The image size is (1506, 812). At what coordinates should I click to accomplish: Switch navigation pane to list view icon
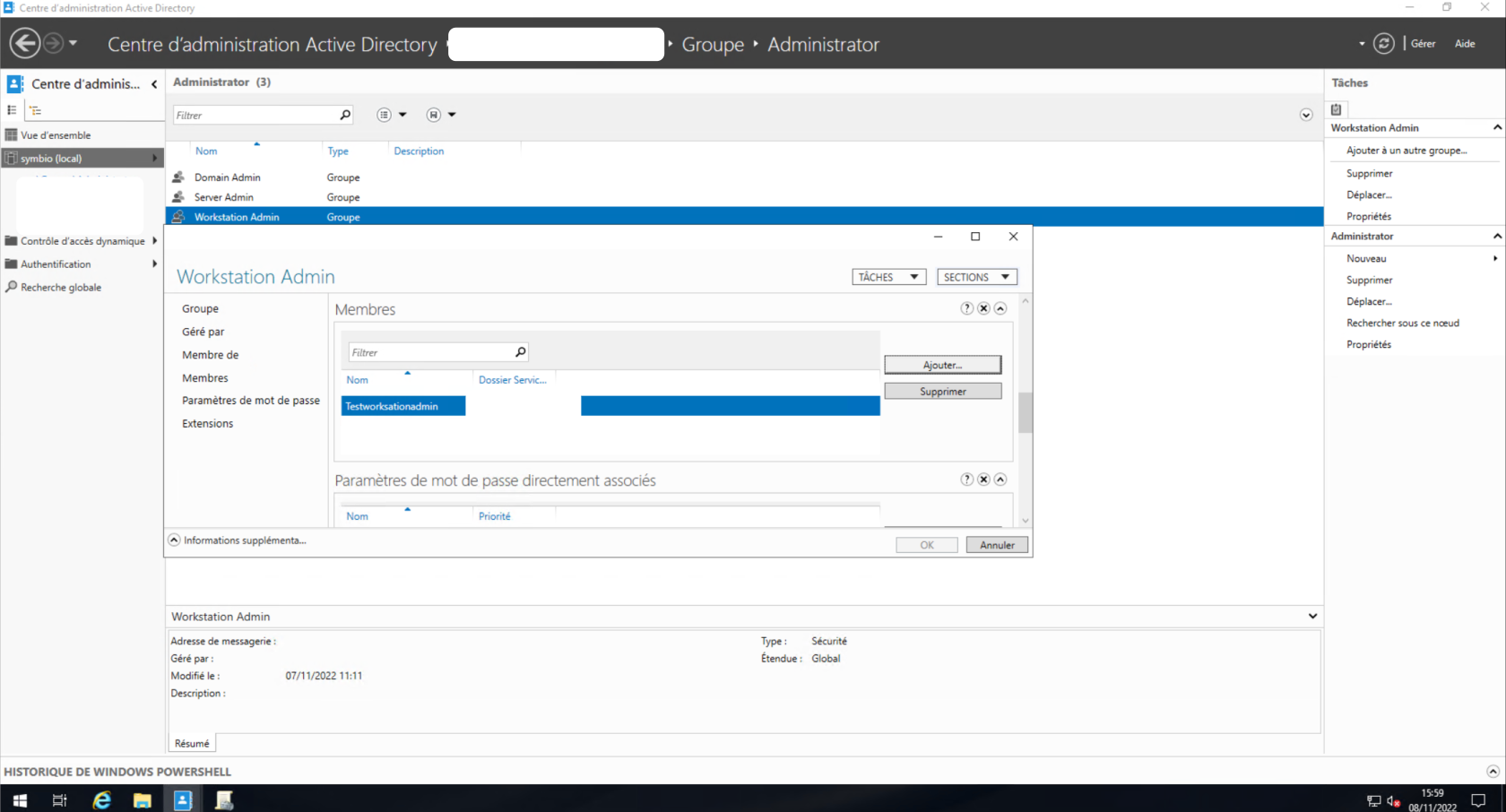click(12, 110)
